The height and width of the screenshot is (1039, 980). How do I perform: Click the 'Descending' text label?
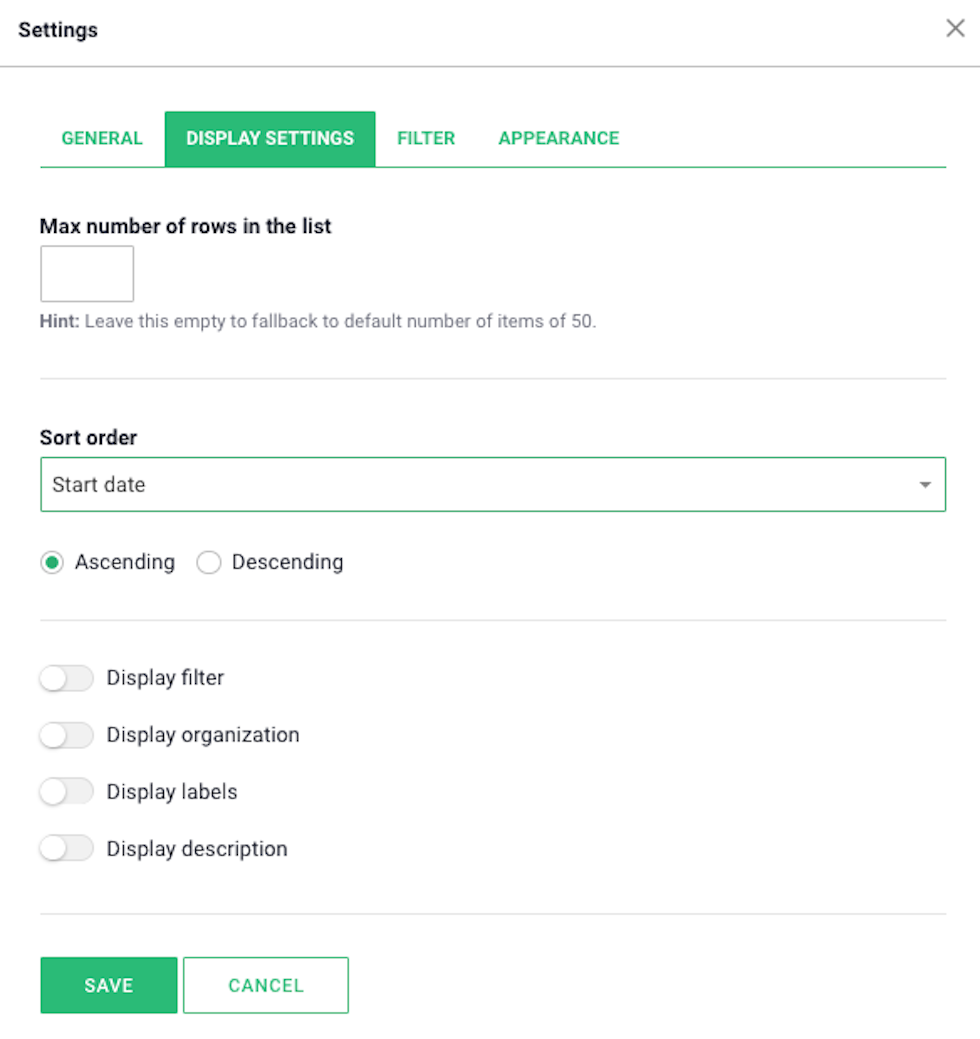(x=288, y=562)
